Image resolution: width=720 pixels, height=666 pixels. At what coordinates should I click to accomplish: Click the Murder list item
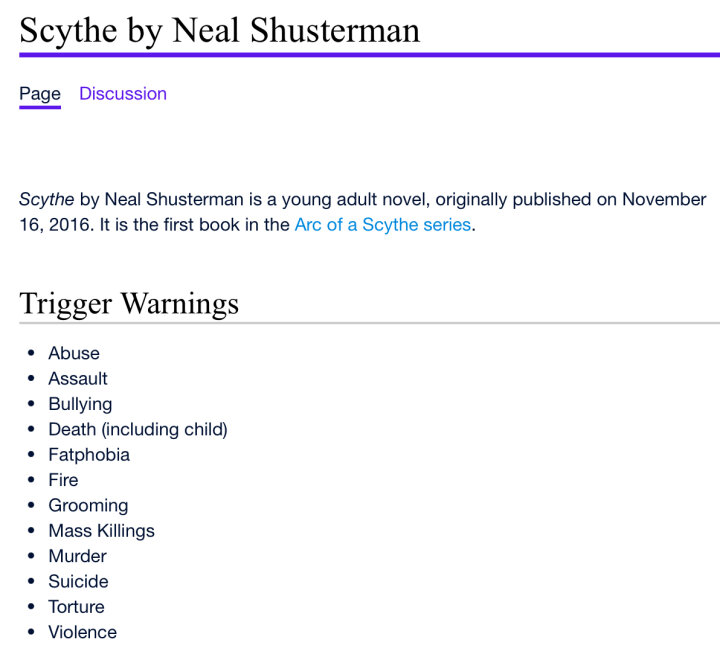78,556
